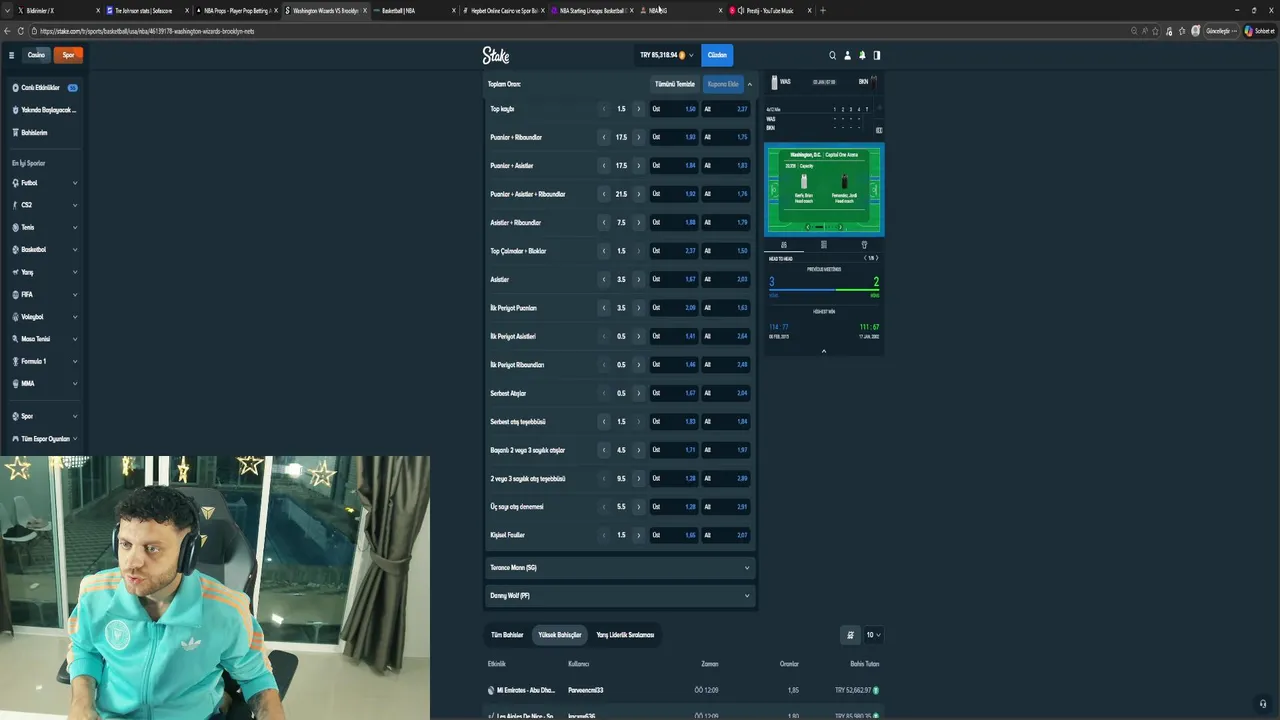Click the Tümünü Temizle button
1280x720 pixels.
point(674,84)
